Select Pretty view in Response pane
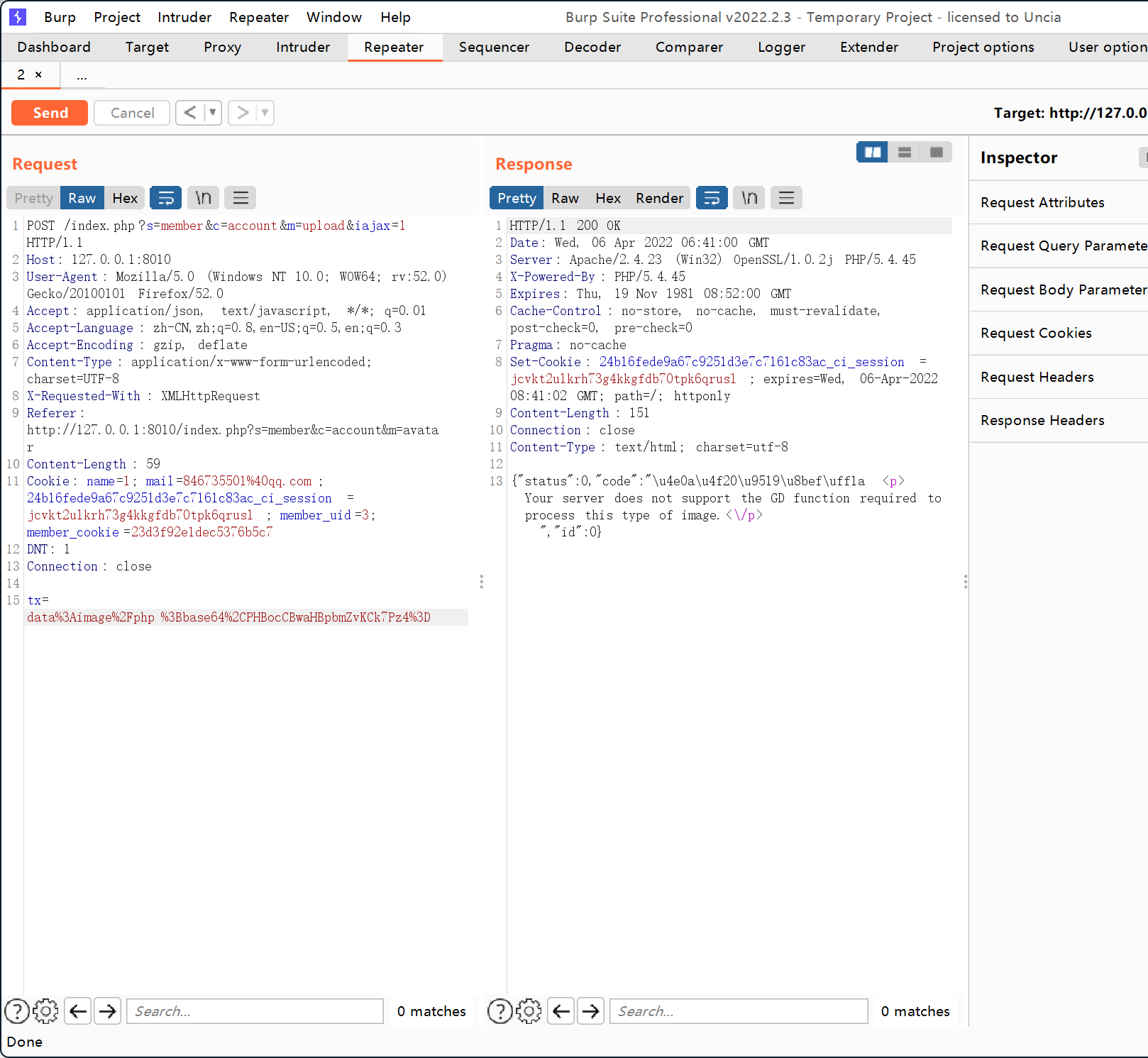 tap(517, 198)
